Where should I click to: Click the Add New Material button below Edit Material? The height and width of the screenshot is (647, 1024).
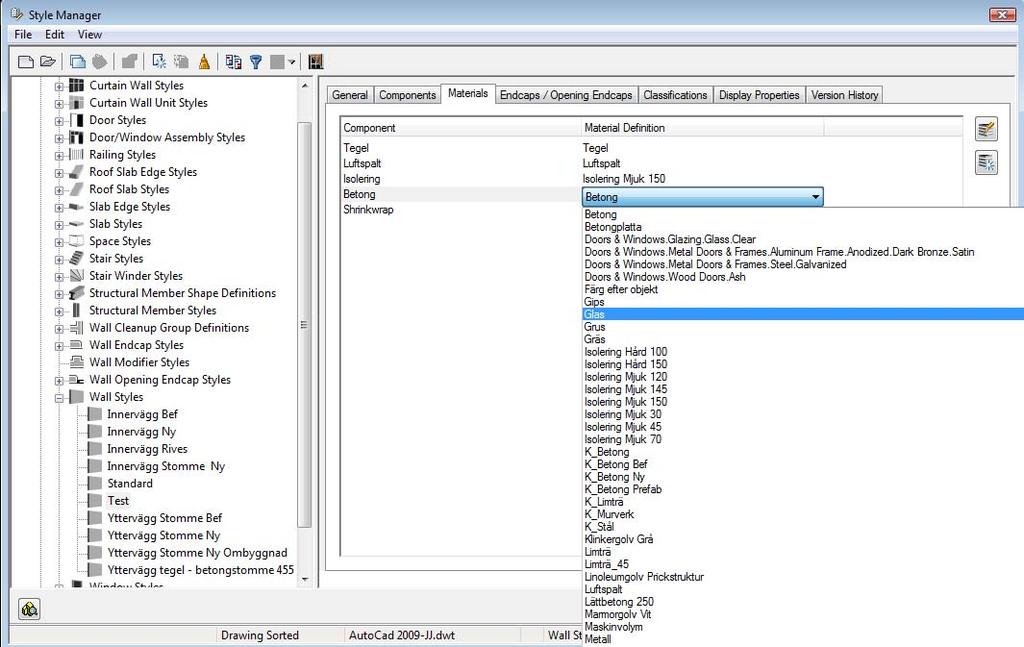click(986, 162)
